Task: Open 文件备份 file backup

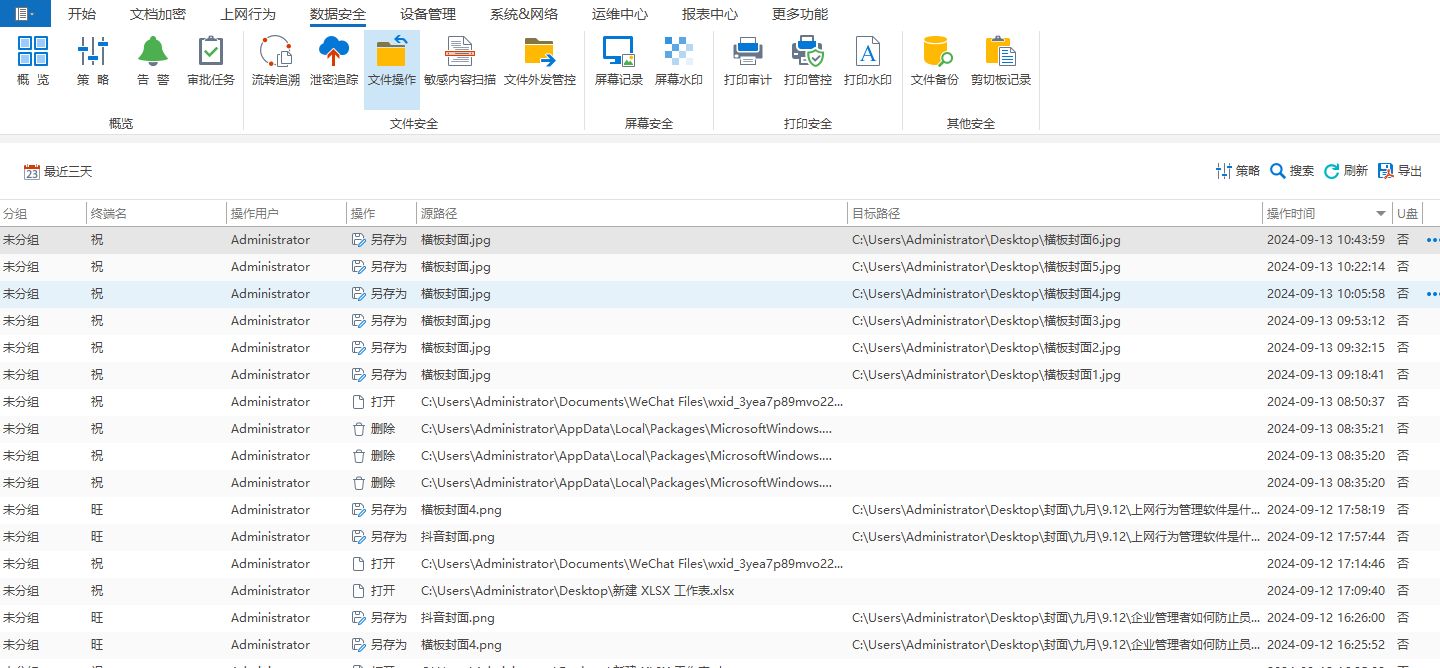Action: (935, 61)
